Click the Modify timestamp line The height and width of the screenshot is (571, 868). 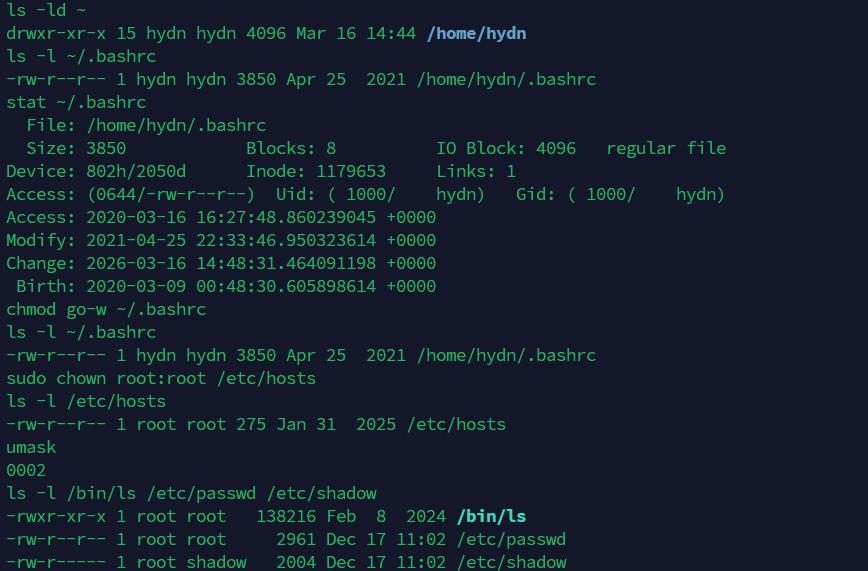click(x=221, y=240)
